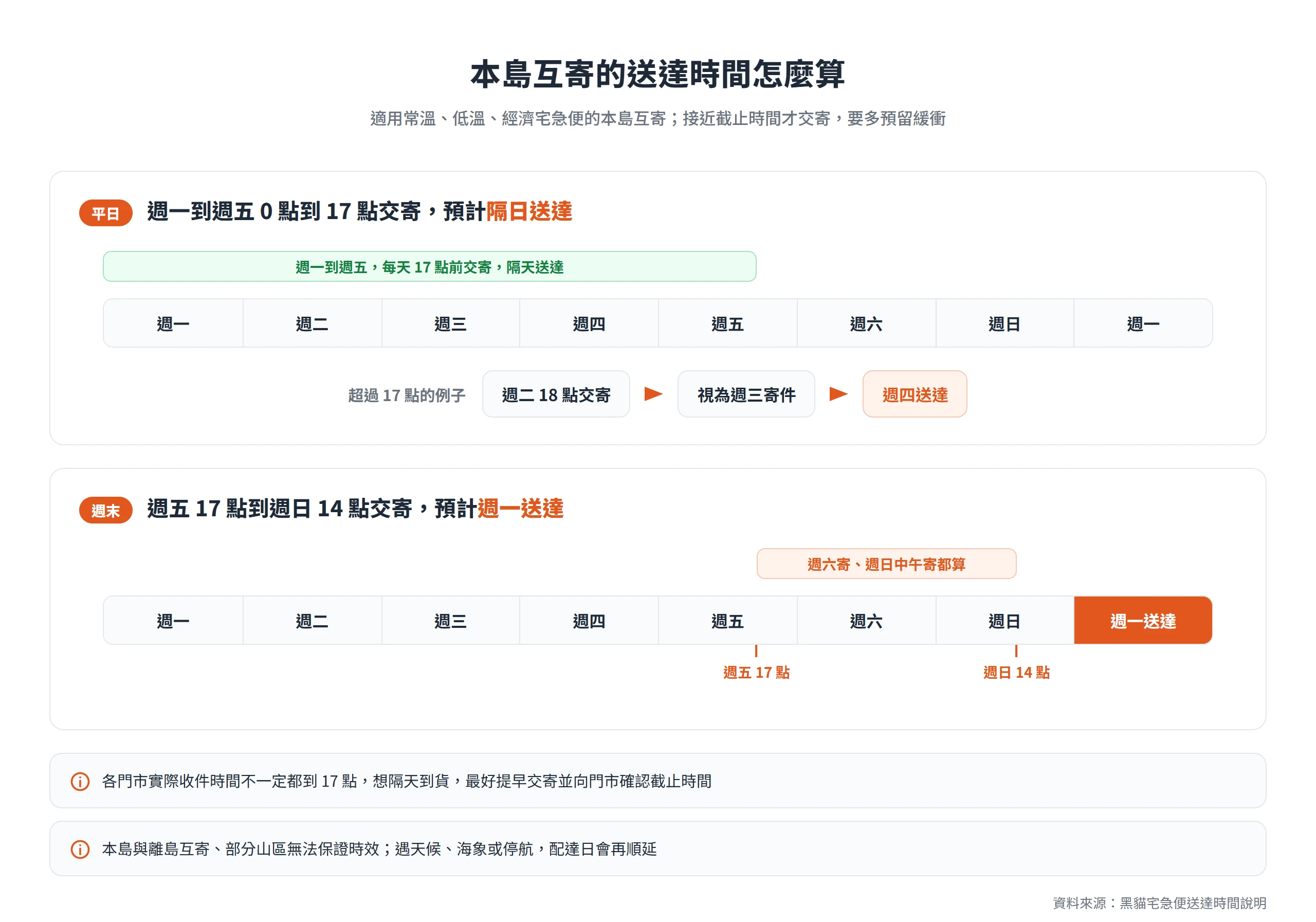This screenshot has height=922, width=1316.
Task: Click the orange 週一送達 heading text
Action: click(x=520, y=508)
